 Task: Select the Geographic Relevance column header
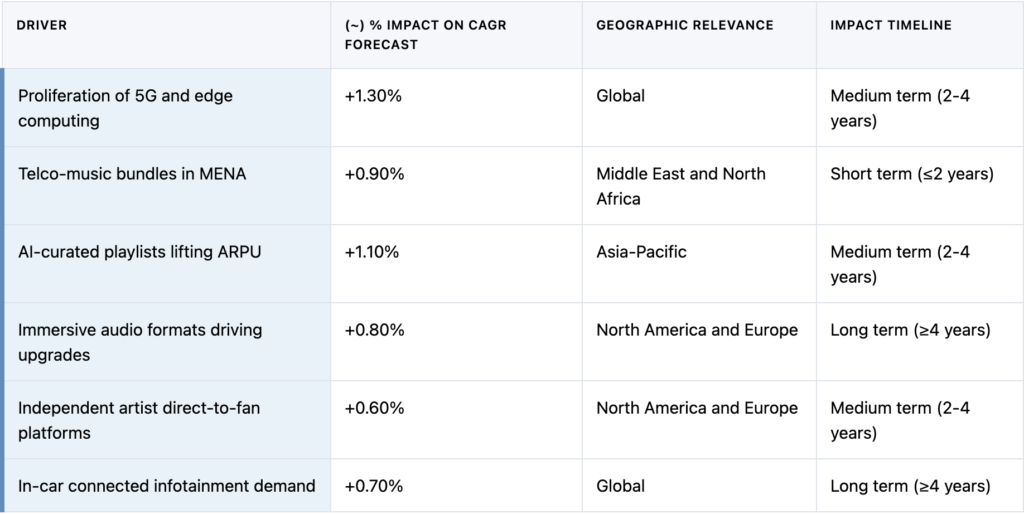[684, 25]
